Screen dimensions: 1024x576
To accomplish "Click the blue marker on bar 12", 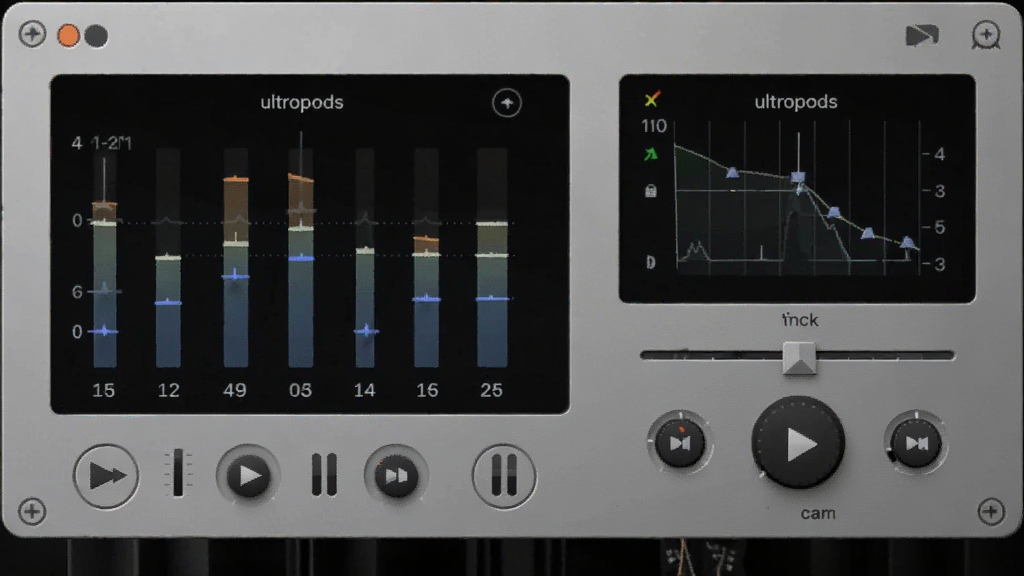I will coord(168,302).
